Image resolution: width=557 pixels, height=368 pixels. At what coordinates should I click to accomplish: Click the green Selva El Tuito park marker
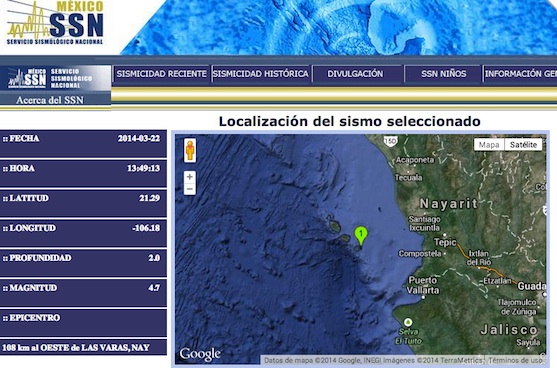[408, 322]
